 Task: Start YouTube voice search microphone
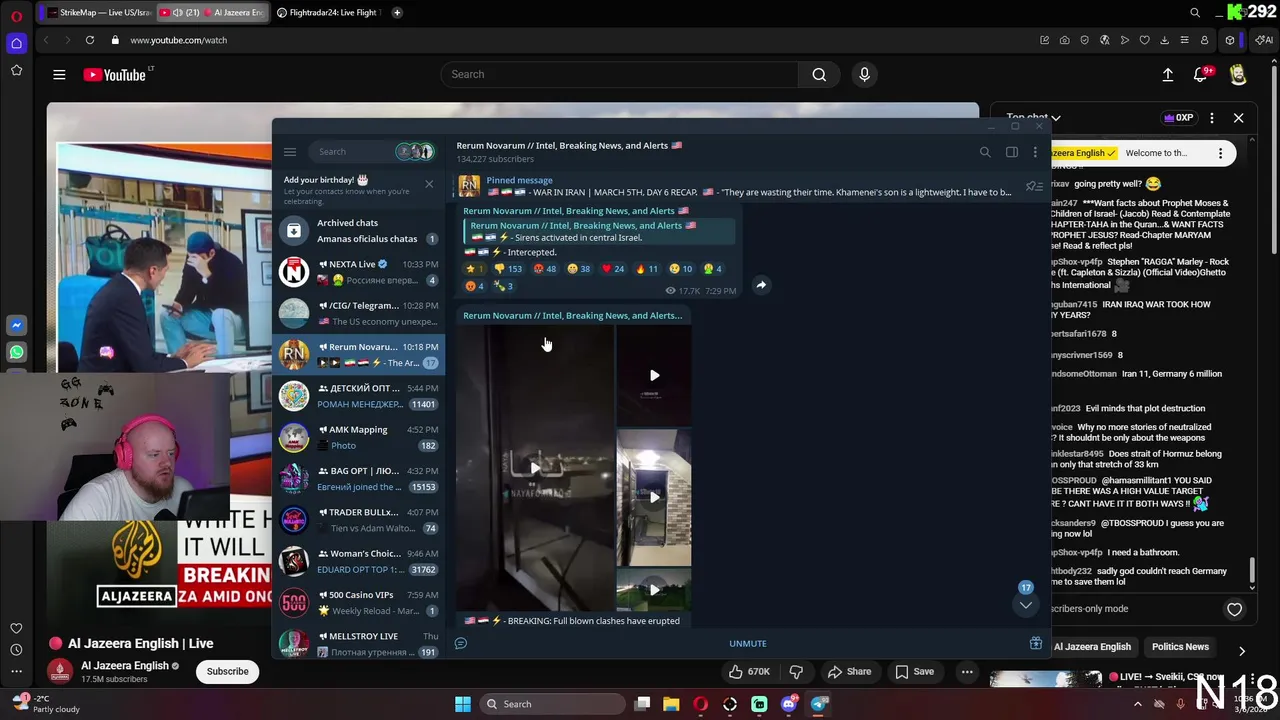[x=865, y=74]
